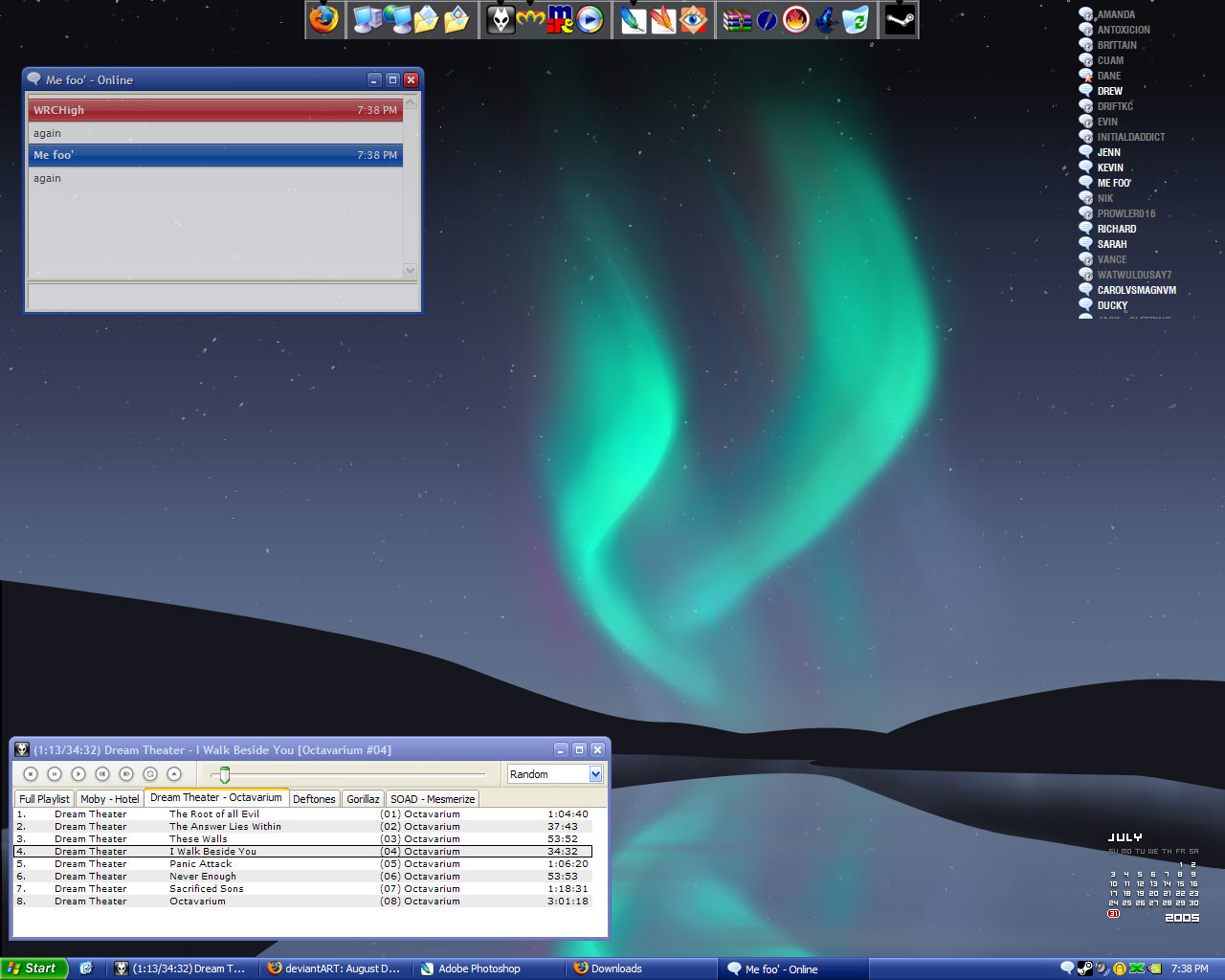The height and width of the screenshot is (980, 1225).
Task: Switch to the SOAD - Mesmerize tab
Action: (x=433, y=799)
